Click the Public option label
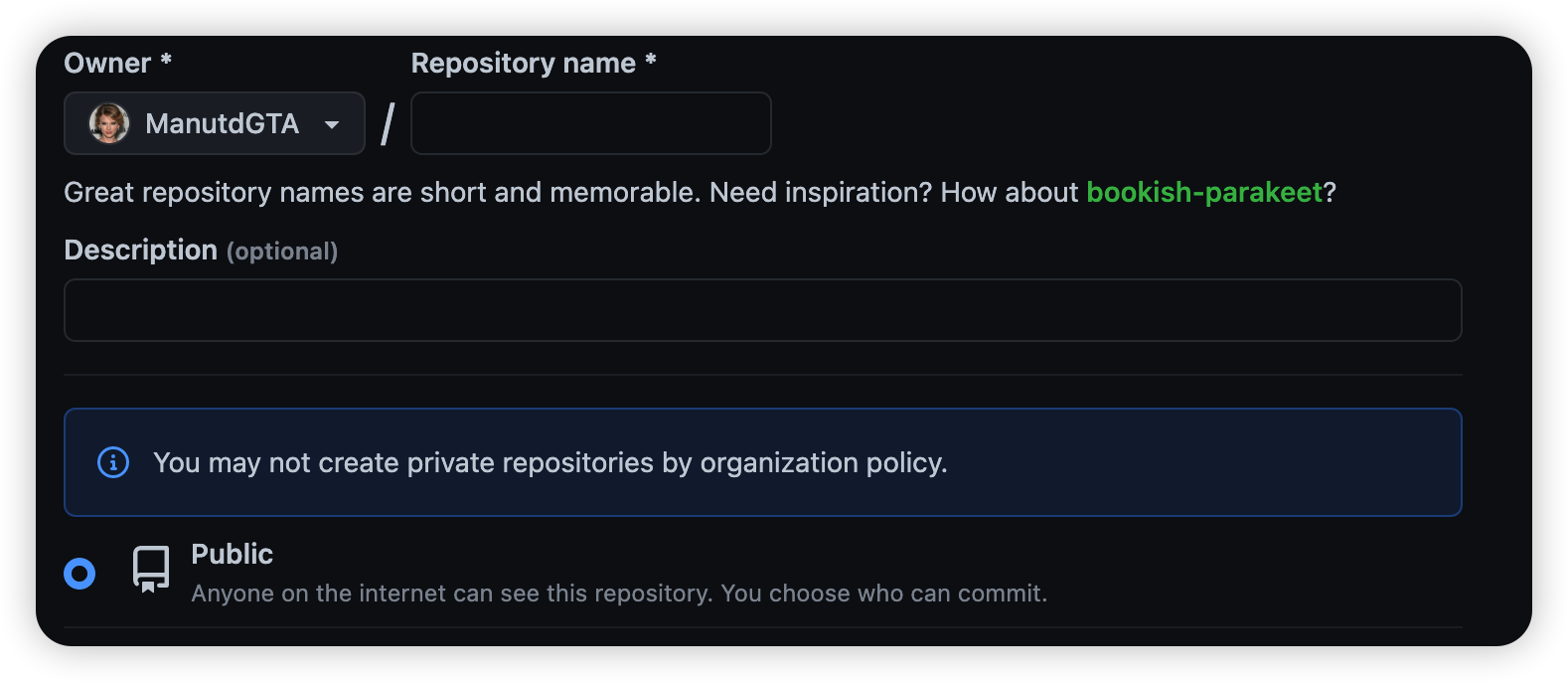The height and width of the screenshot is (682, 1568). tap(233, 554)
